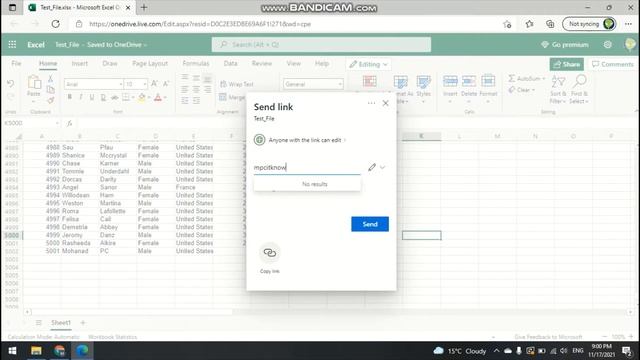Click Go premium link
The image size is (640, 360).
click(x=565, y=44)
